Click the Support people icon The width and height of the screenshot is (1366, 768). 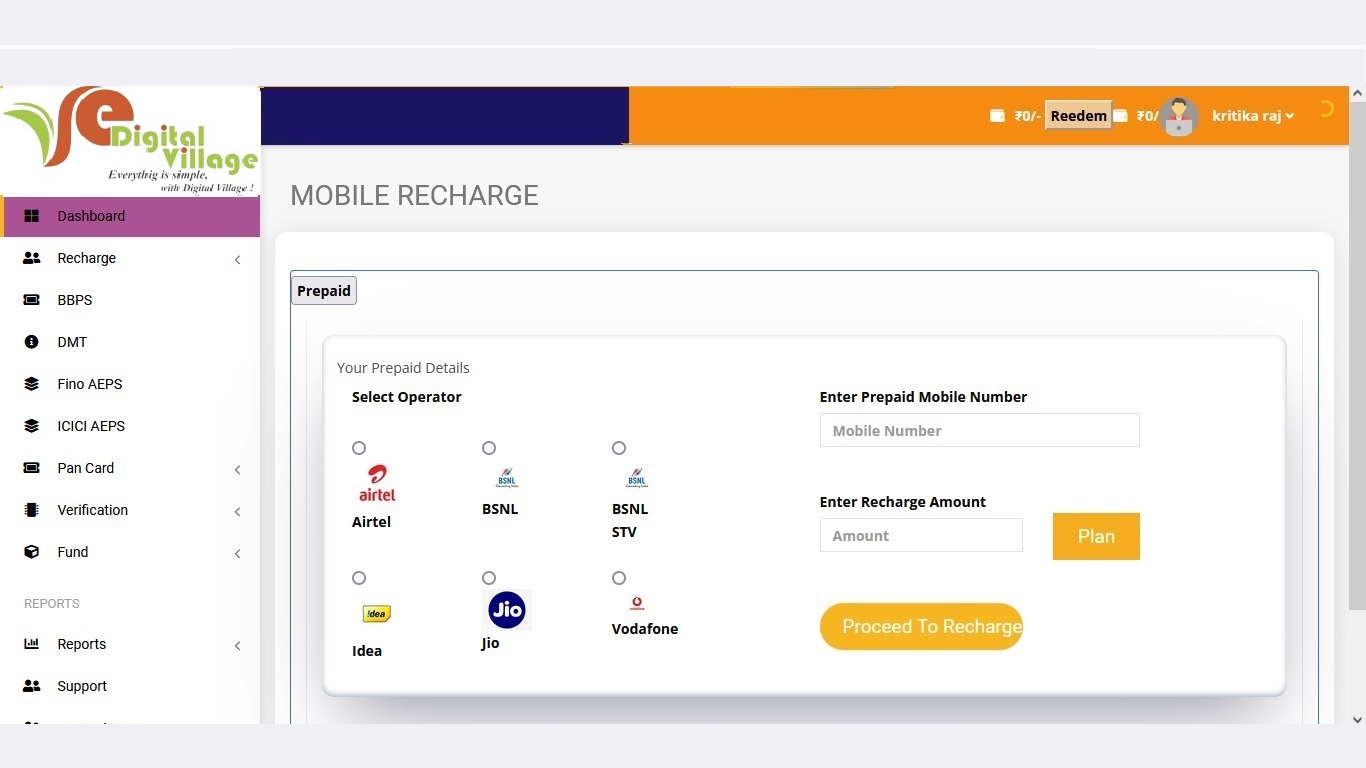(31, 686)
